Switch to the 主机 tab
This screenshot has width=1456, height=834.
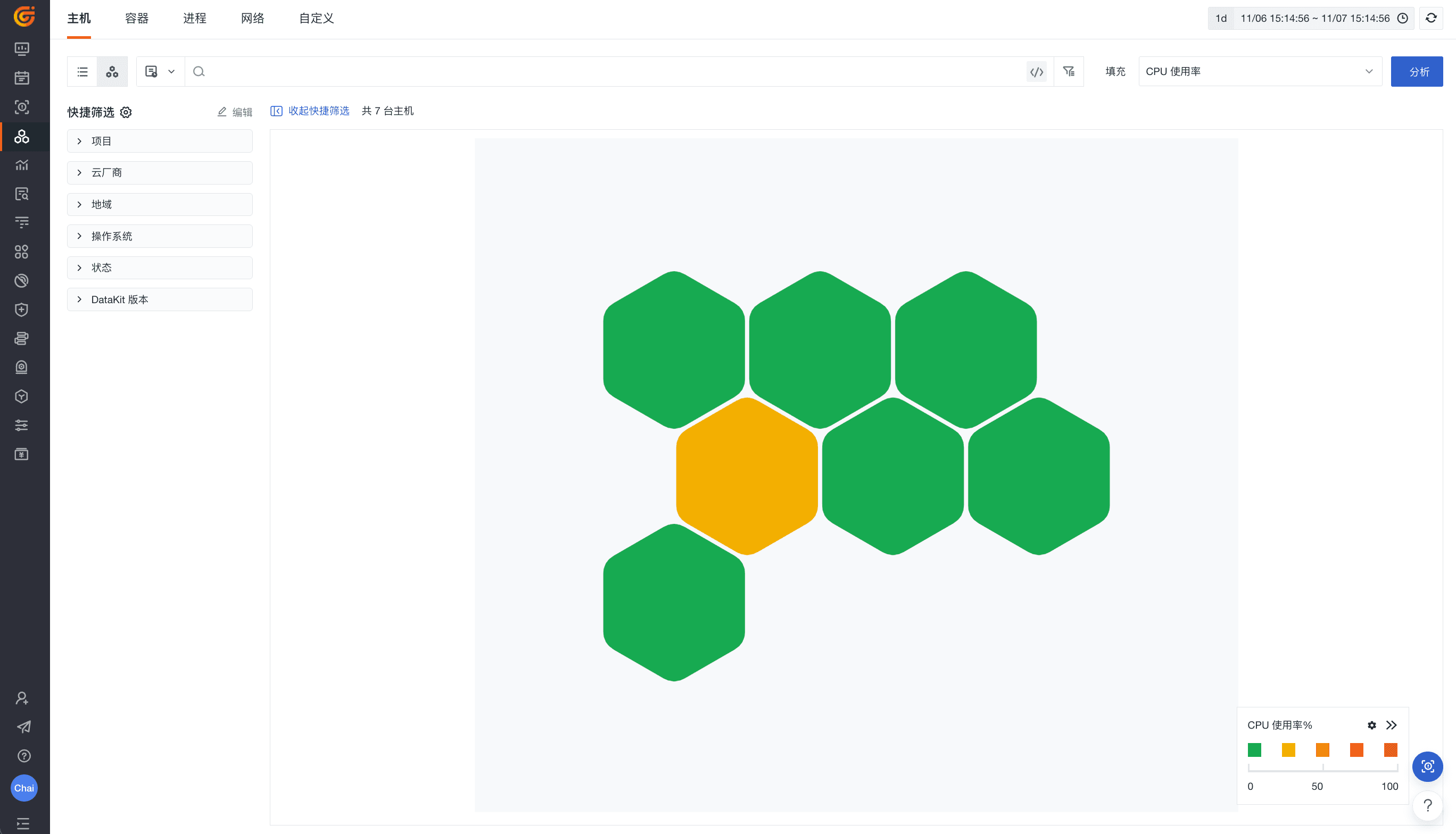click(79, 18)
